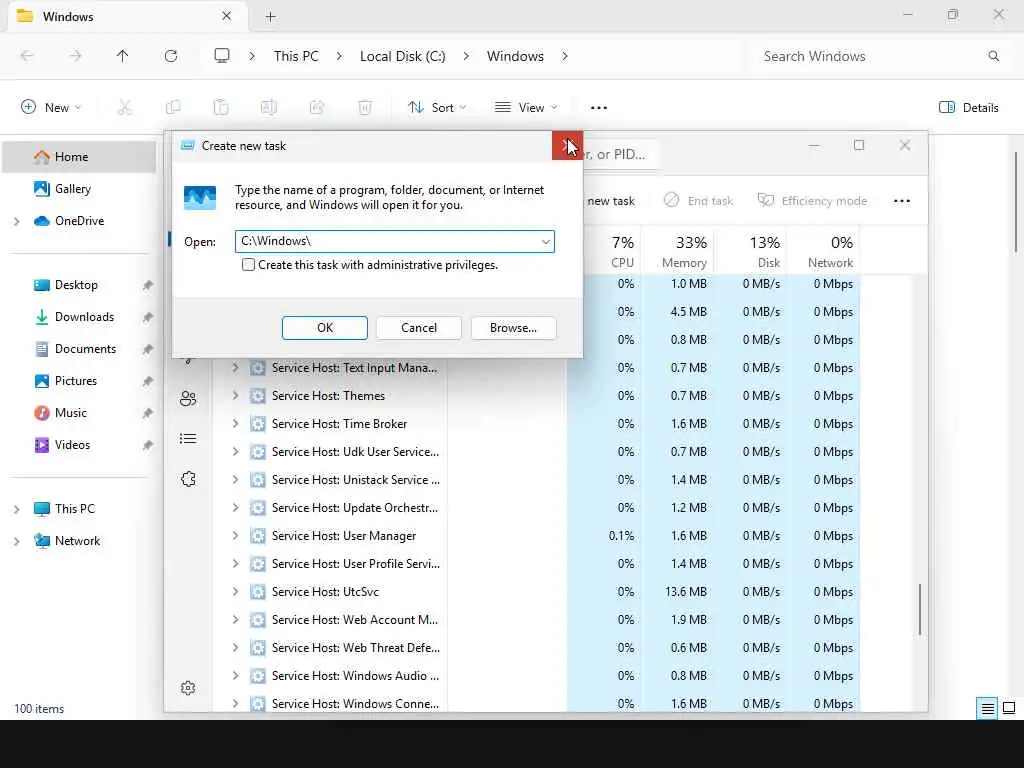The image size is (1024, 768).
Task: Click Task Manager vertical scrollbar thumb
Action: point(920,609)
